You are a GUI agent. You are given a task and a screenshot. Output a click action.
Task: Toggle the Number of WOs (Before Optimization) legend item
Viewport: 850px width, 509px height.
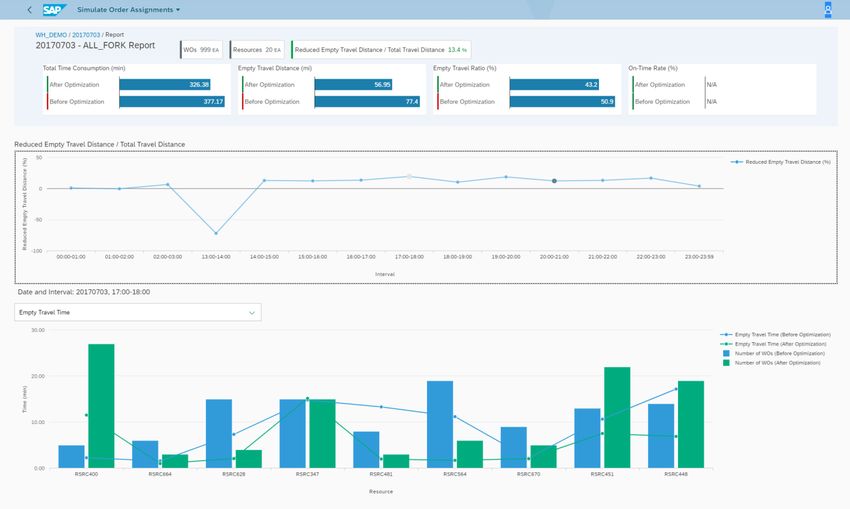776,353
